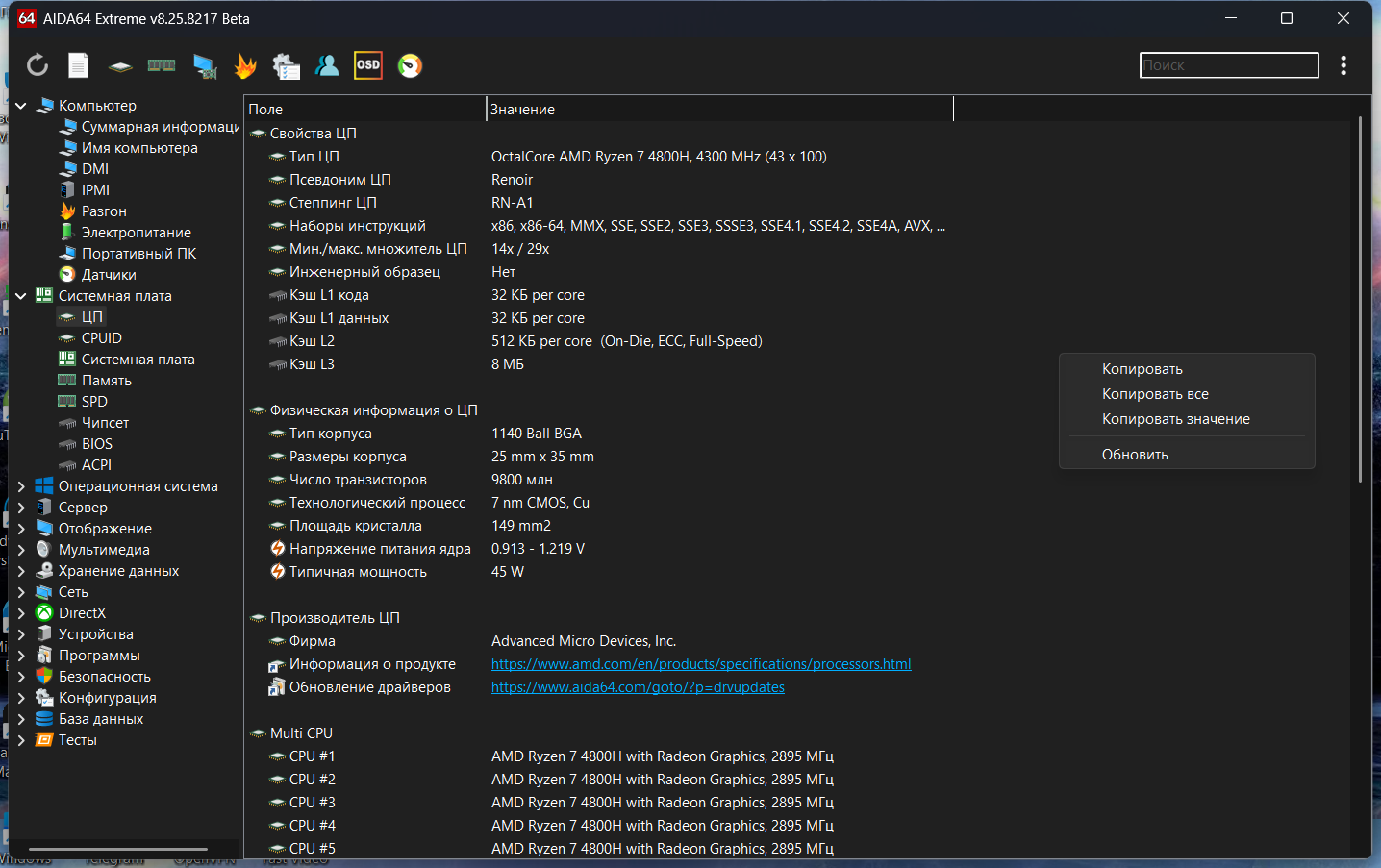Open the AIDA64 driver updates link
This screenshot has width=1381, height=868.
click(638, 687)
